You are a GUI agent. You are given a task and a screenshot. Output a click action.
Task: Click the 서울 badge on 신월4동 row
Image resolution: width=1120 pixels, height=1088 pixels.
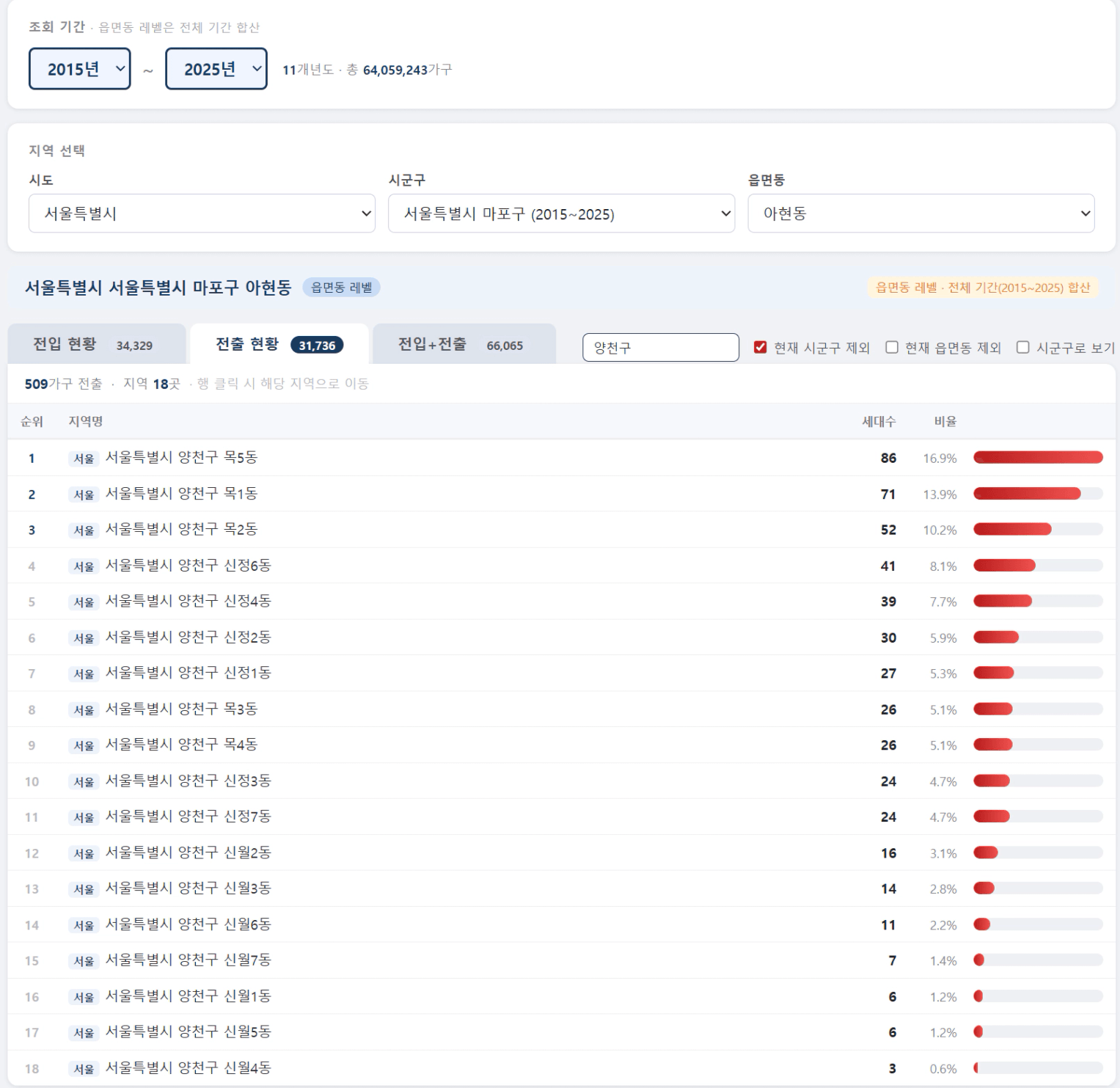tap(84, 1069)
